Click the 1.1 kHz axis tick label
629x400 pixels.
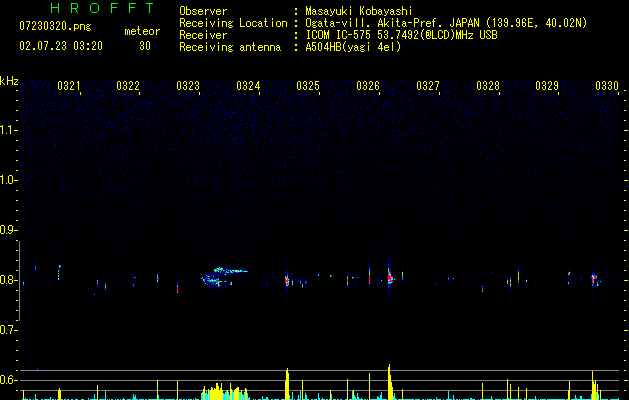(8, 130)
